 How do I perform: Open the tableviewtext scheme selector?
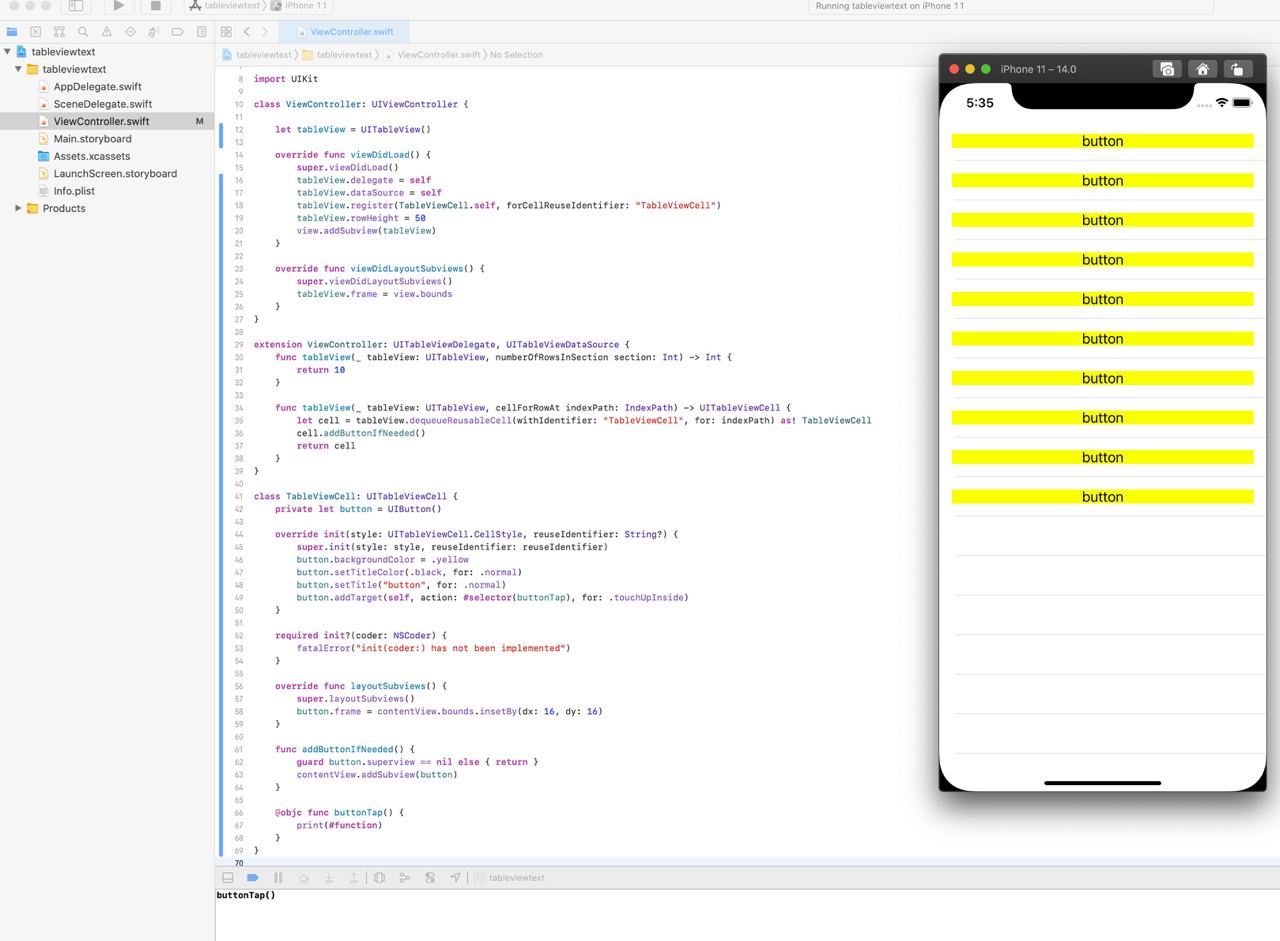click(x=225, y=6)
